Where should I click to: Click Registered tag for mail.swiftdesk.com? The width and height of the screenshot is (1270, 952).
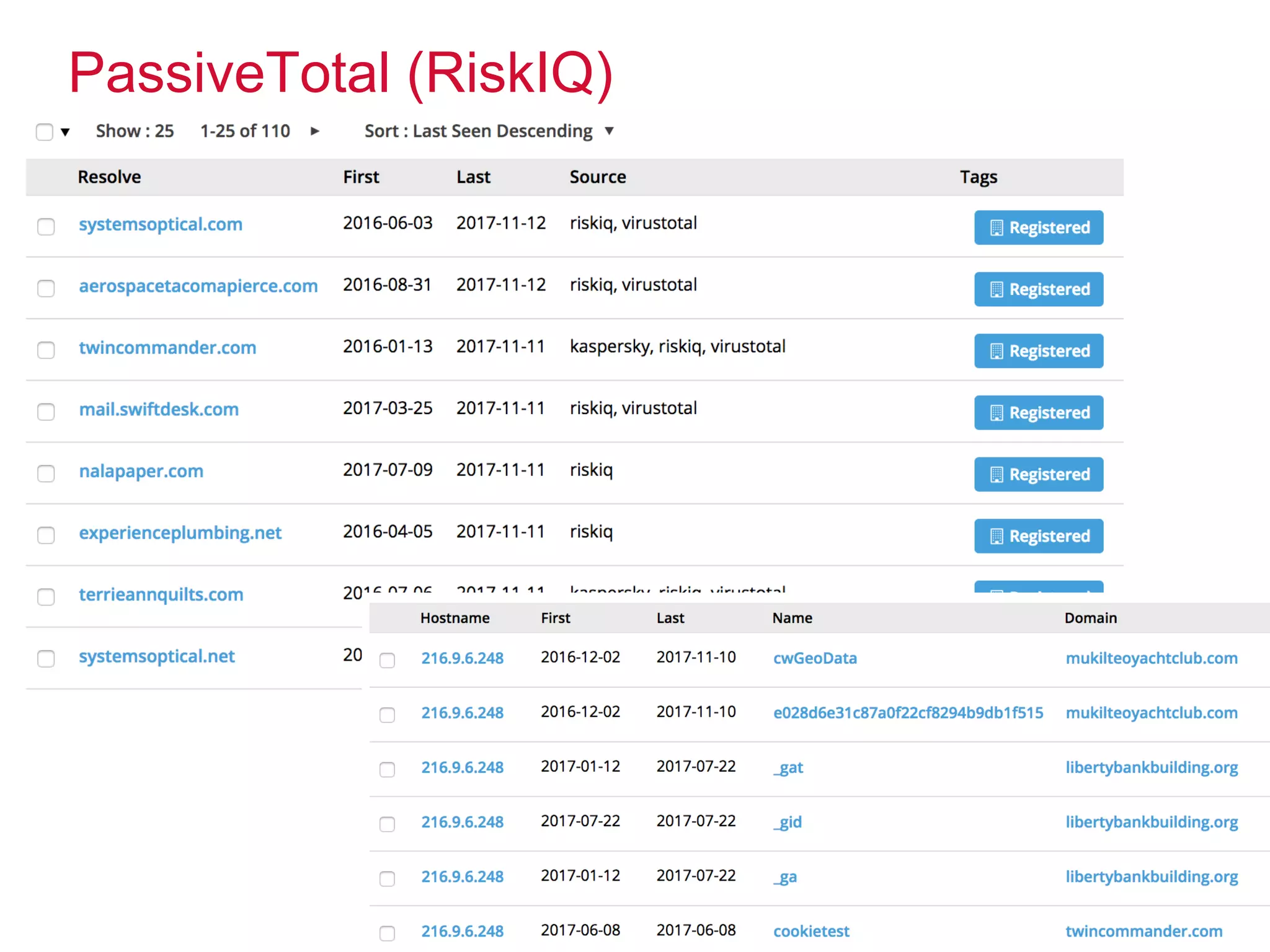pyautogui.click(x=1039, y=413)
